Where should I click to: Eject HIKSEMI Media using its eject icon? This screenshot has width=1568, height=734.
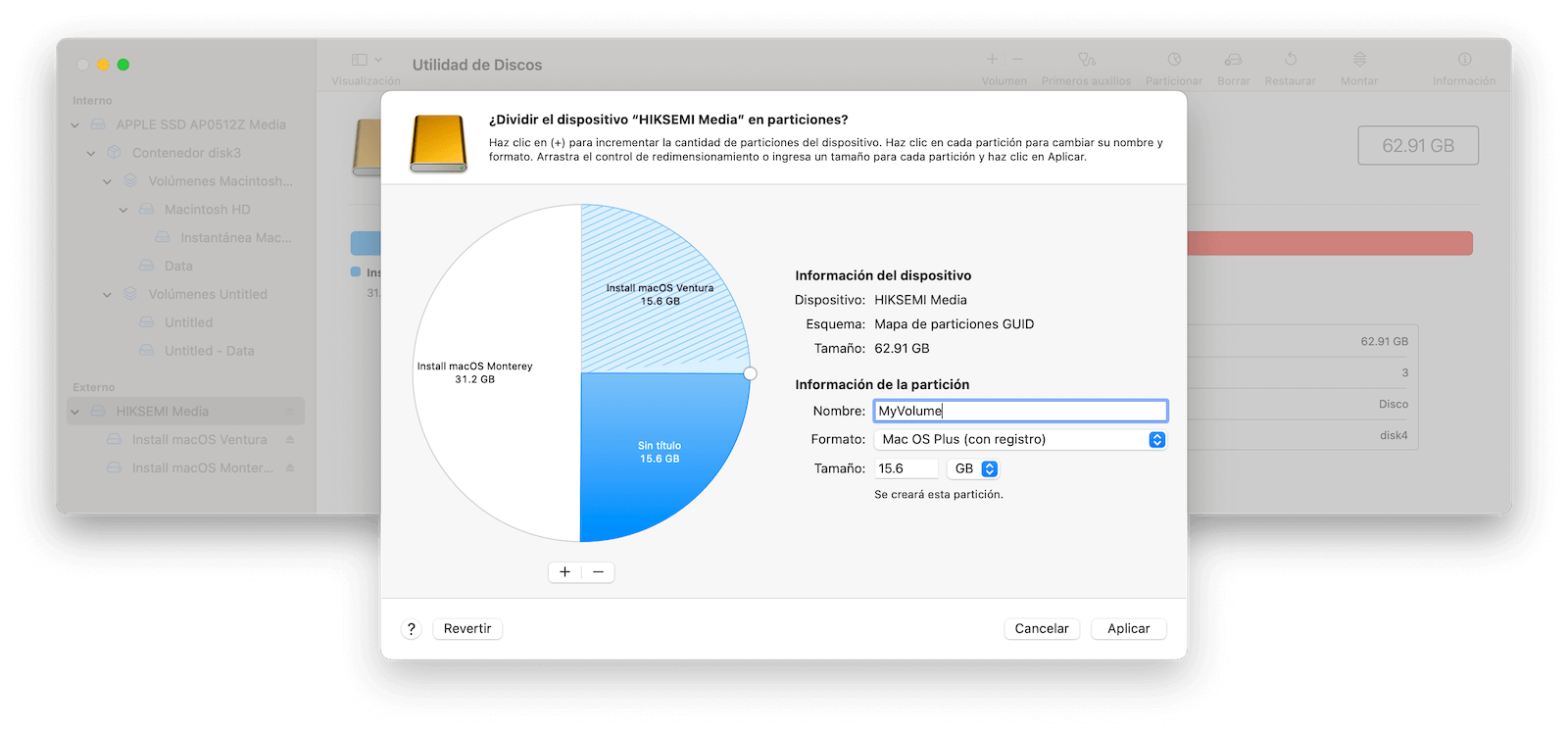click(x=290, y=412)
